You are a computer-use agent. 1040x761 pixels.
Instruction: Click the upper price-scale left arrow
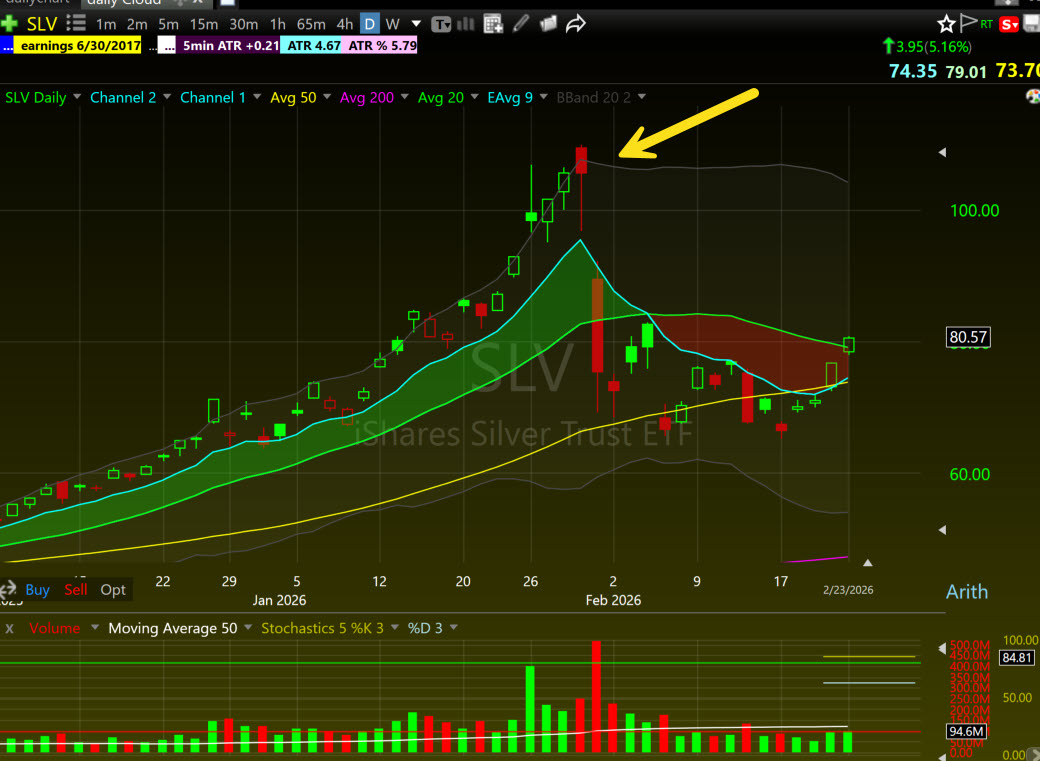[x=942, y=153]
